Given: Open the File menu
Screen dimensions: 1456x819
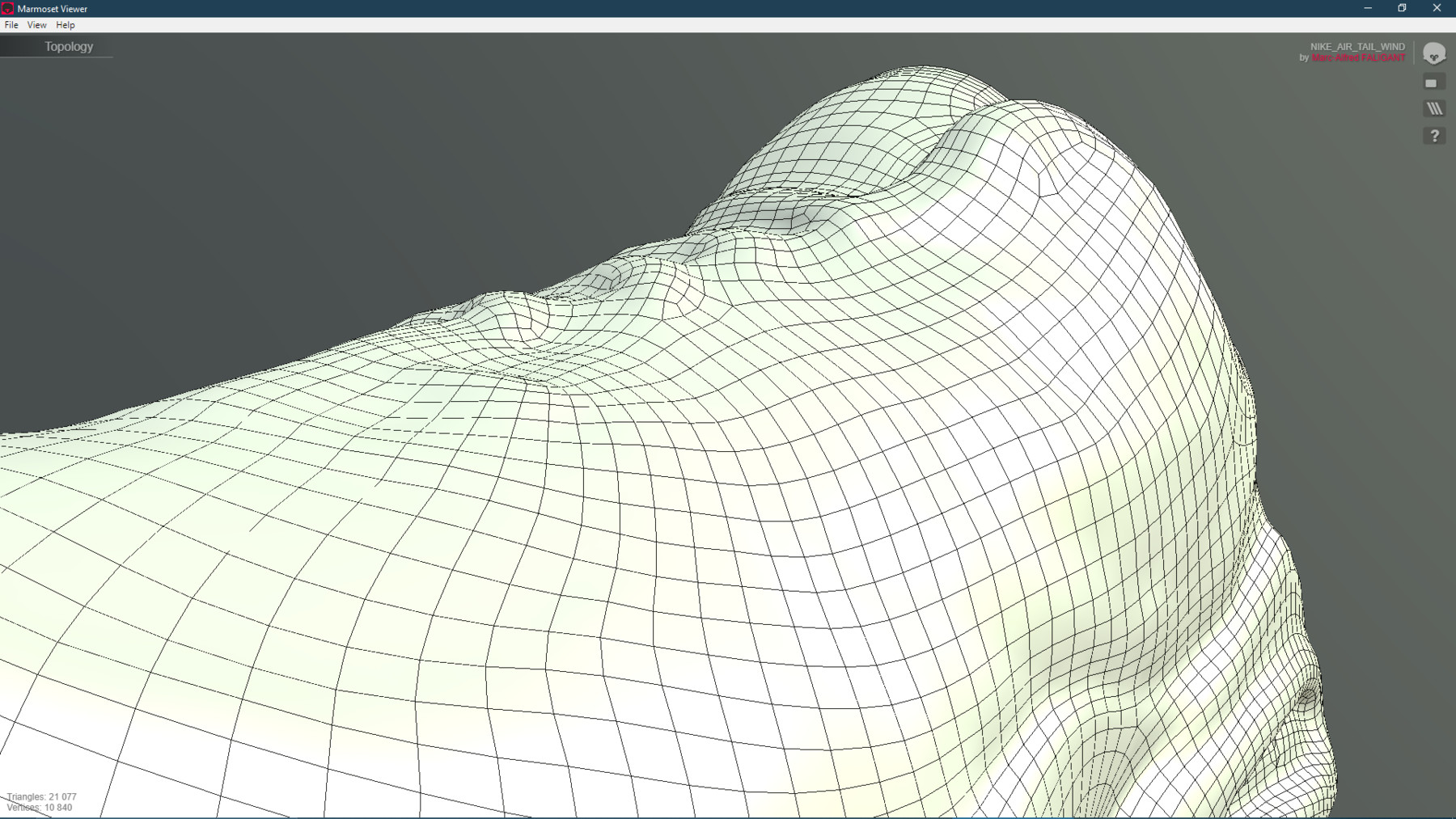Looking at the screenshot, I should [x=11, y=25].
